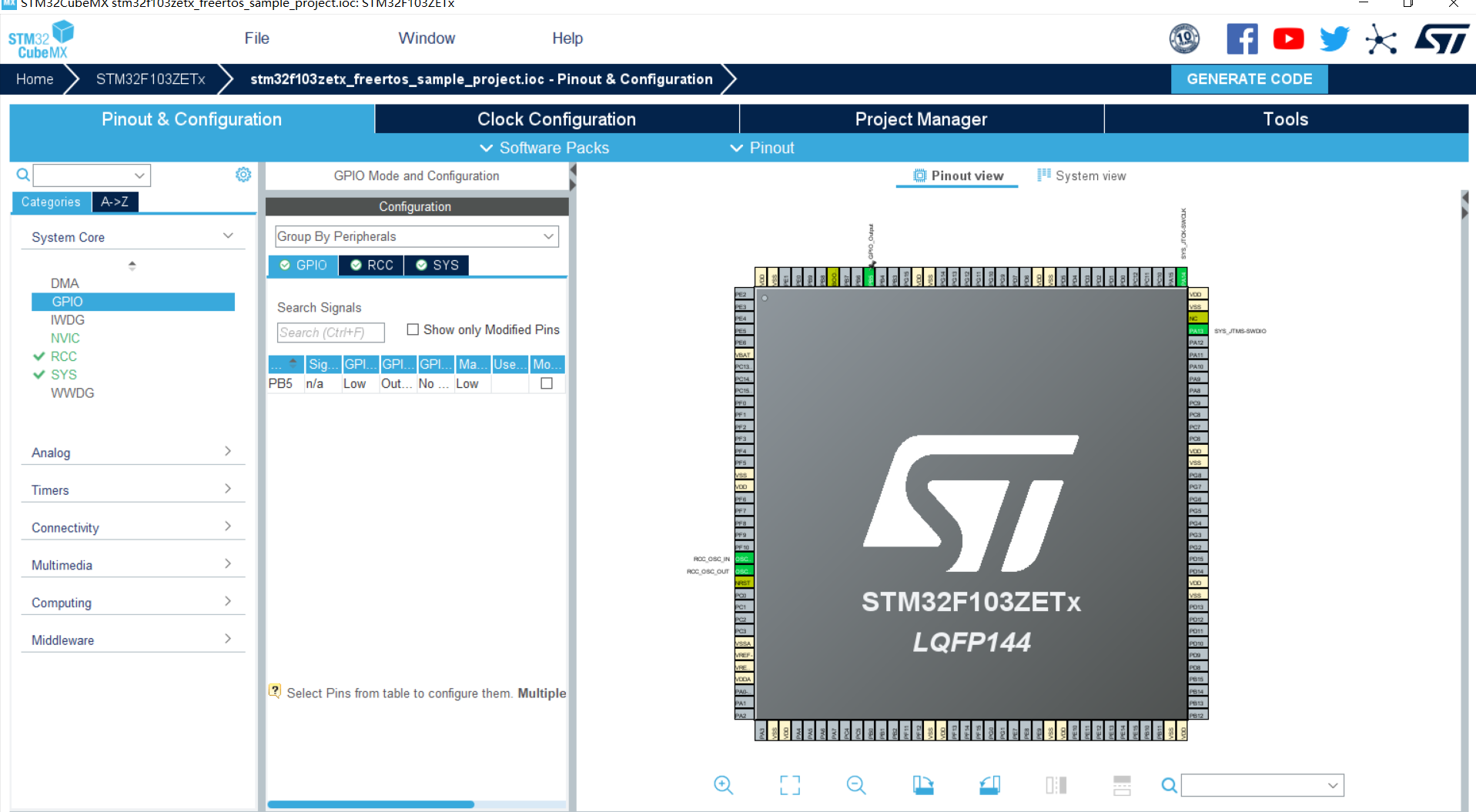
Task: Click the GENERATE CODE button
Action: [1249, 79]
